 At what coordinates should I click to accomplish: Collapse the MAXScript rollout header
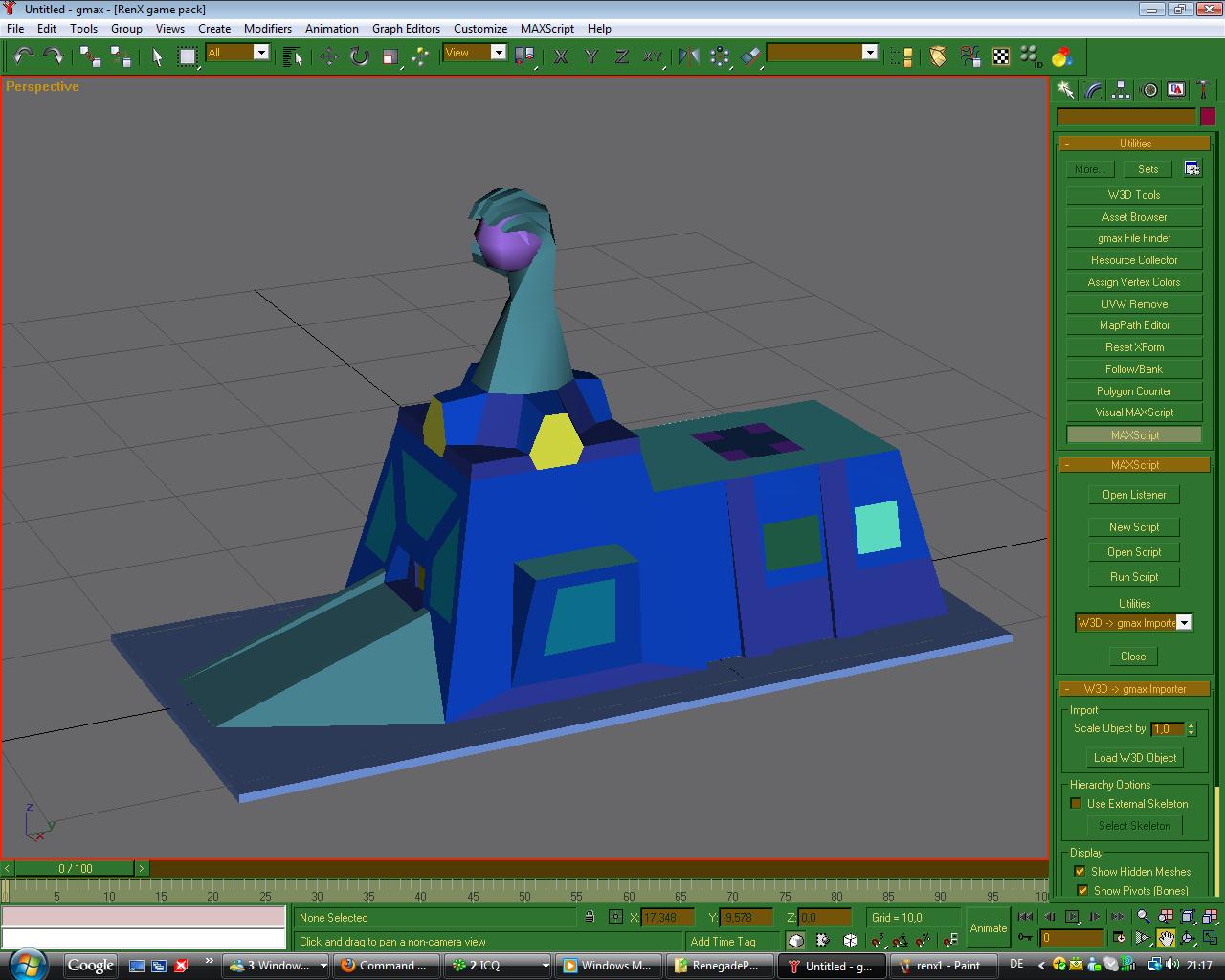pyautogui.click(x=1134, y=465)
